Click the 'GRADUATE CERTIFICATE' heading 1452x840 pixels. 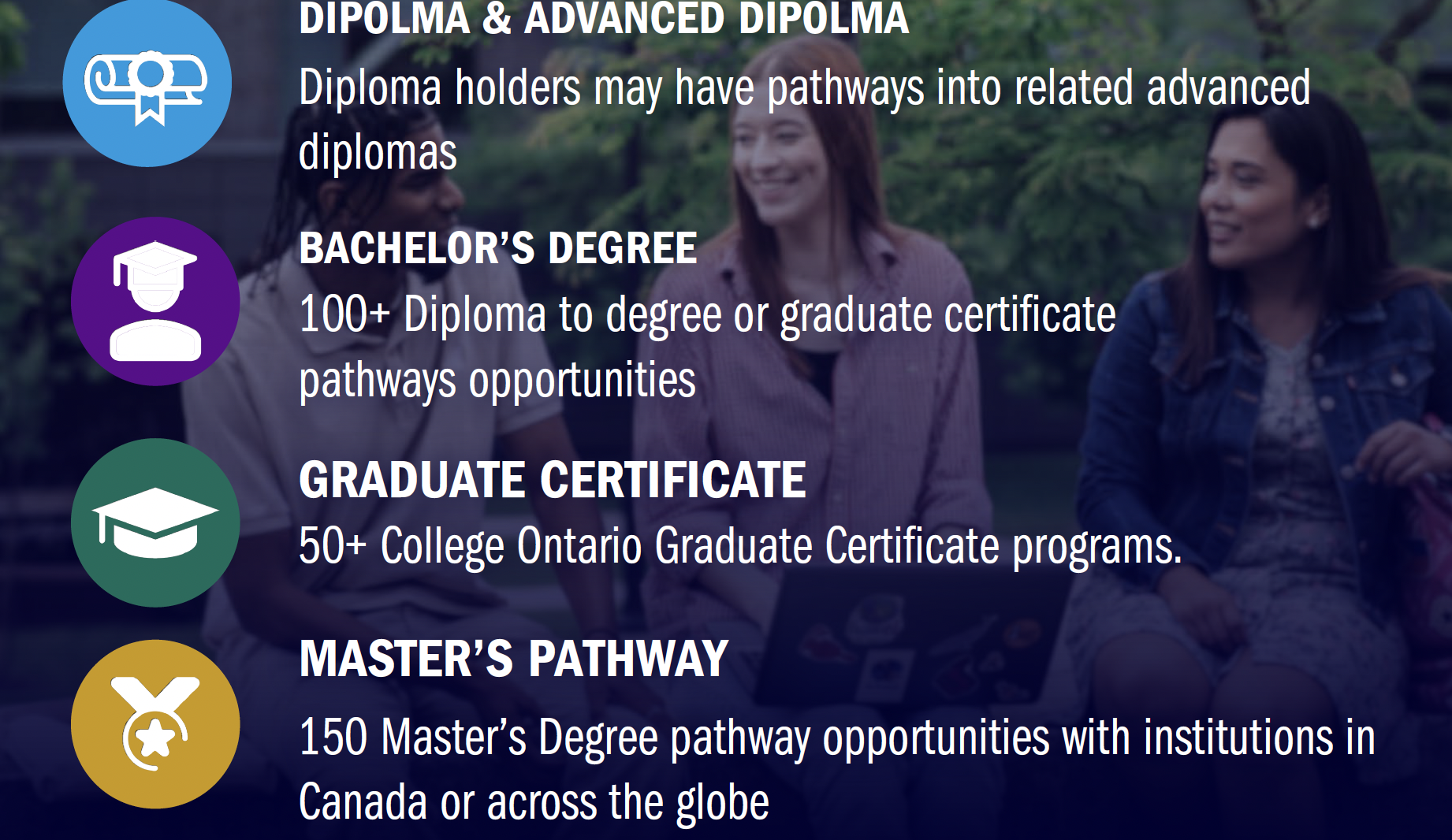[552, 480]
